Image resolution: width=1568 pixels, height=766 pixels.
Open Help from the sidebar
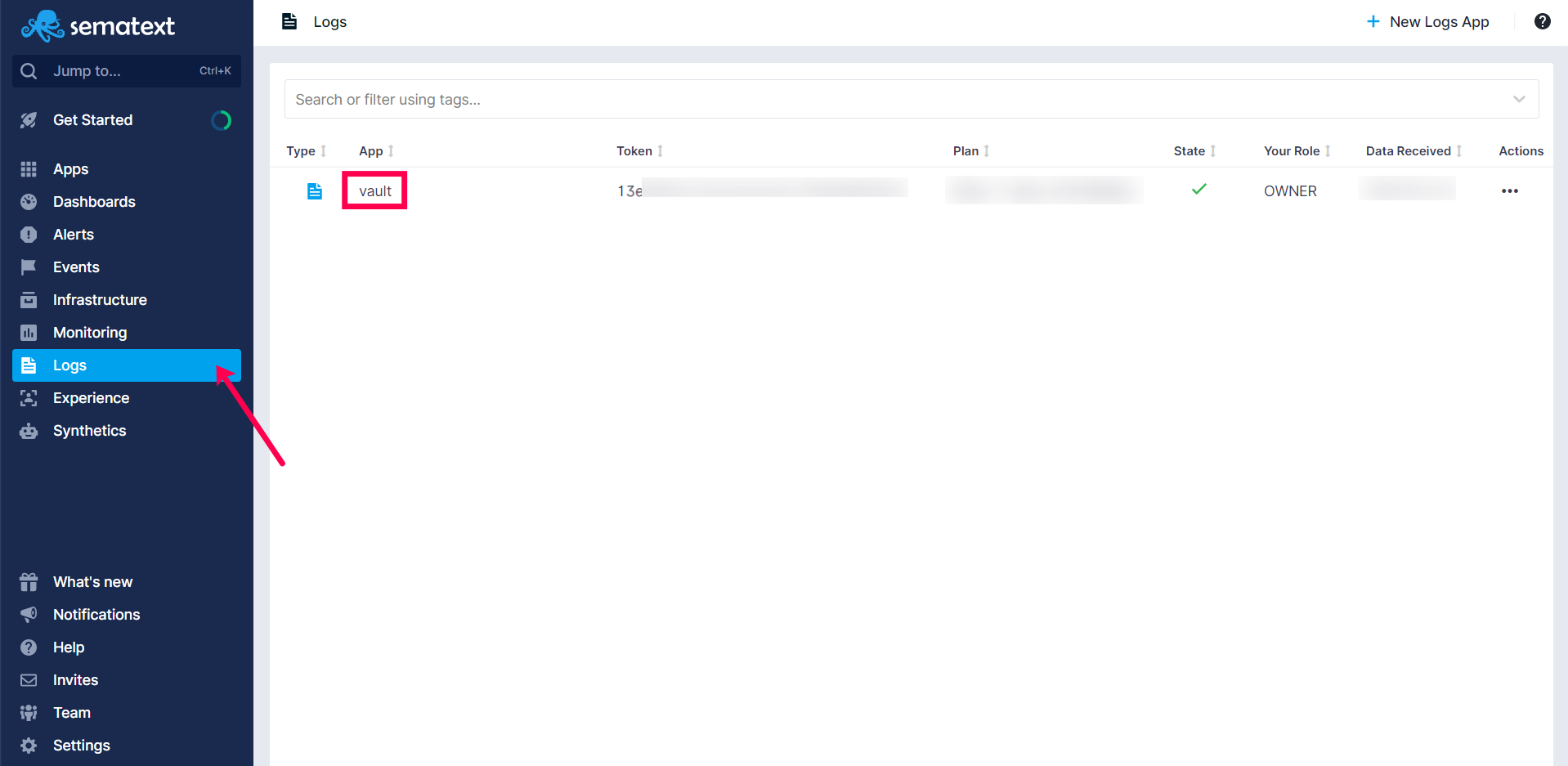tap(69, 647)
